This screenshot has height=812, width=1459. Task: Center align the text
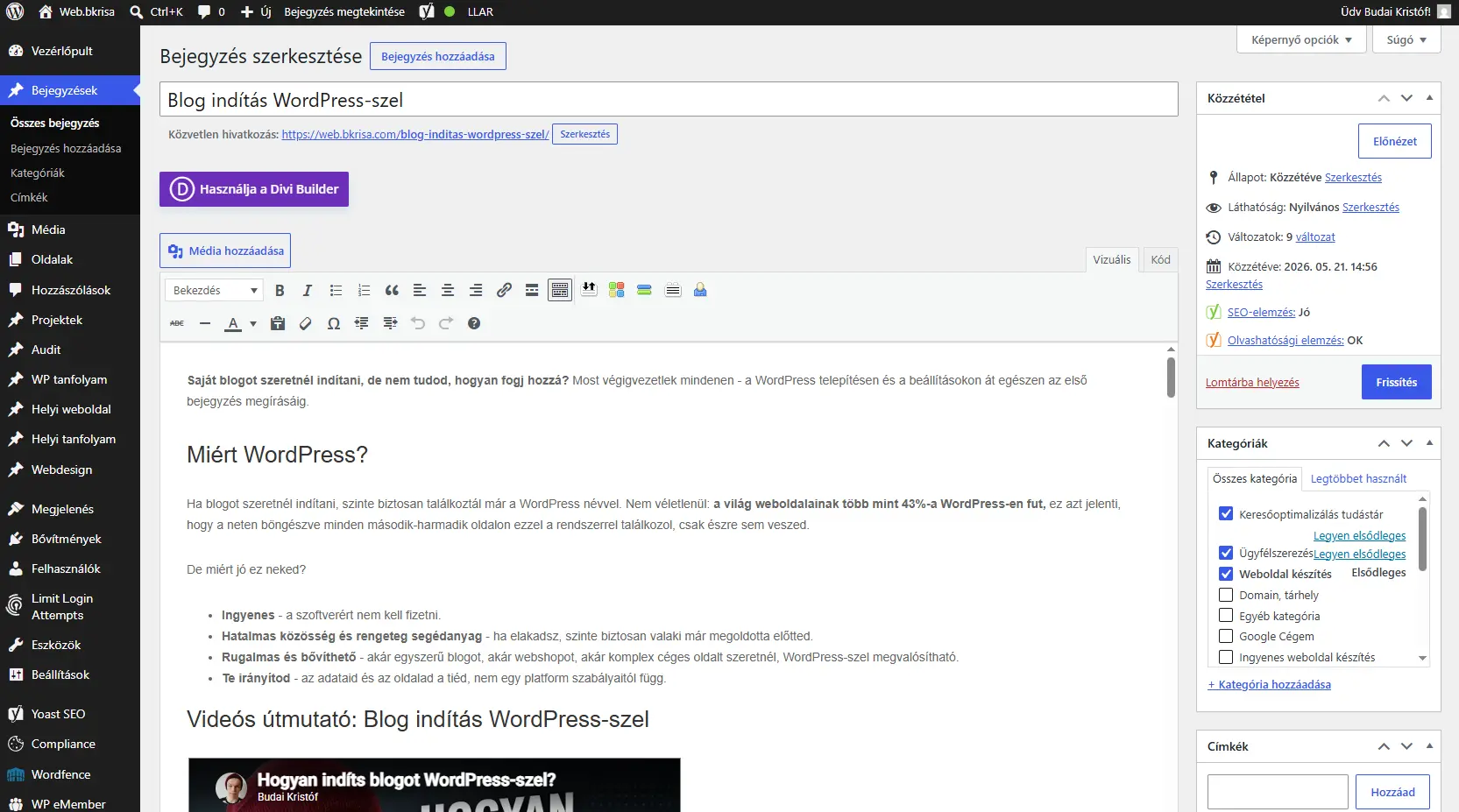(448, 290)
